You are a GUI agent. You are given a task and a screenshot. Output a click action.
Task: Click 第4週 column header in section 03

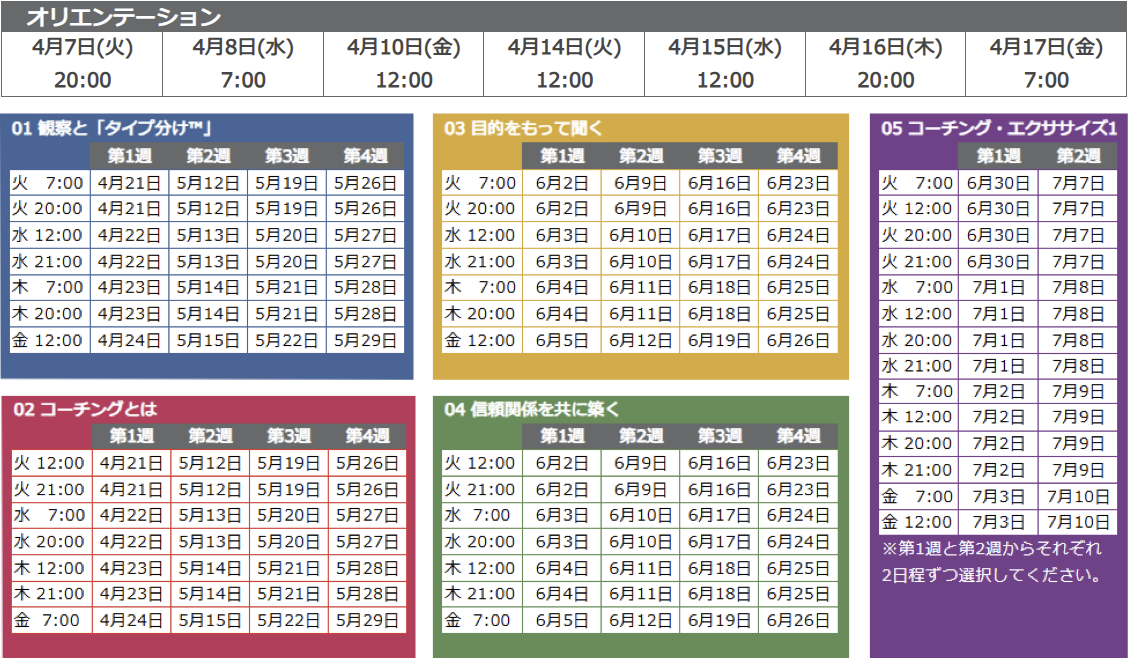798,156
